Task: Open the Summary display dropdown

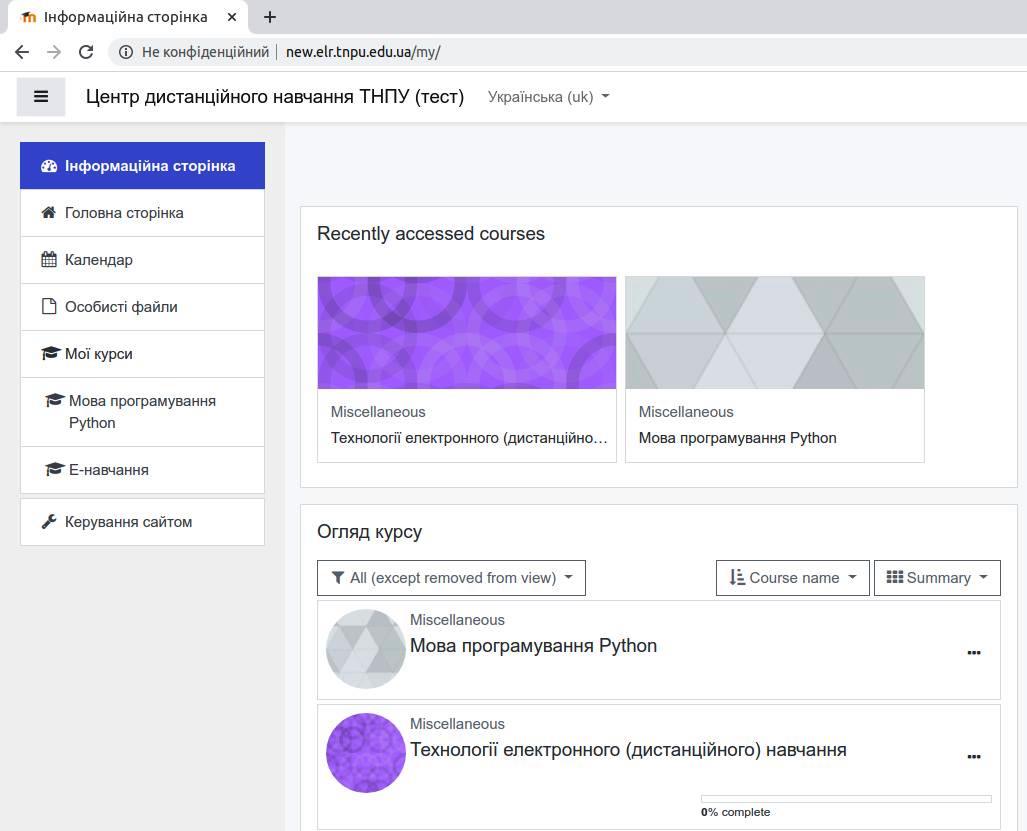Action: point(936,577)
